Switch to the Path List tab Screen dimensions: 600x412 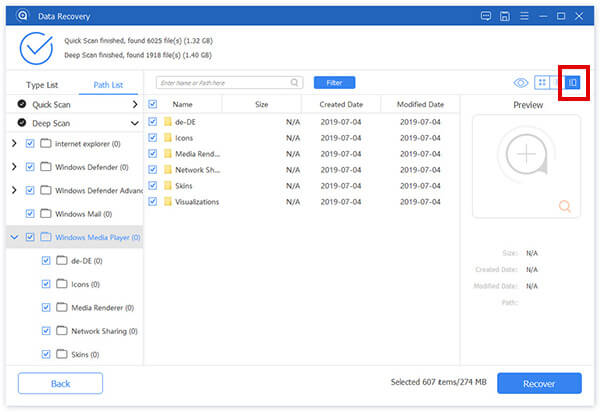108,85
